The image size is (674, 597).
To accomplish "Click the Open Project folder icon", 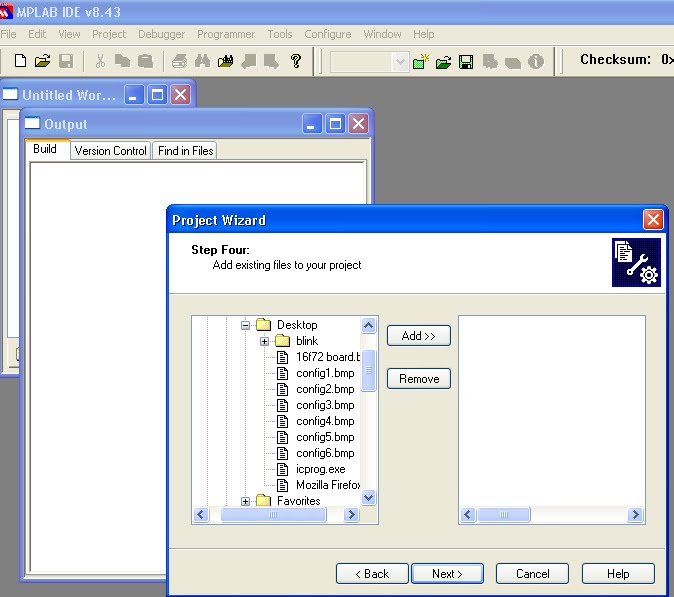I will (x=443, y=62).
